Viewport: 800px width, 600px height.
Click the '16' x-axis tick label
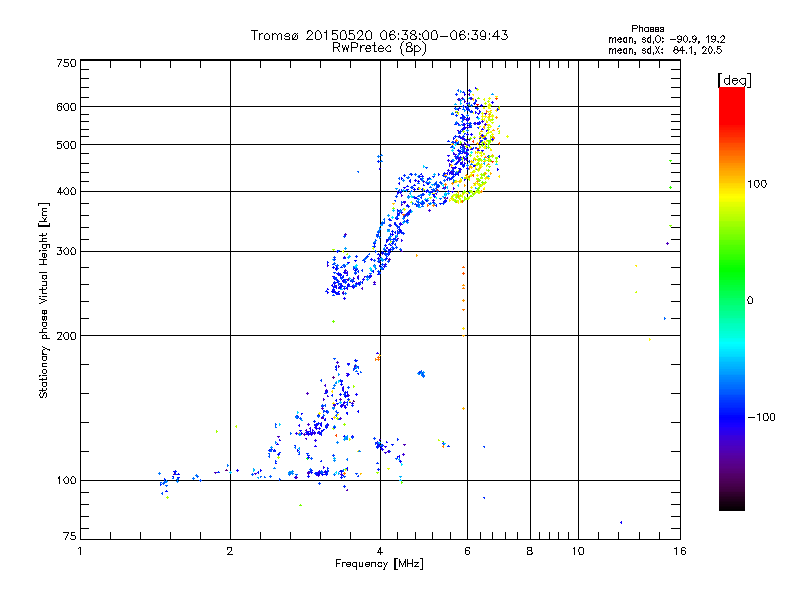[680, 551]
